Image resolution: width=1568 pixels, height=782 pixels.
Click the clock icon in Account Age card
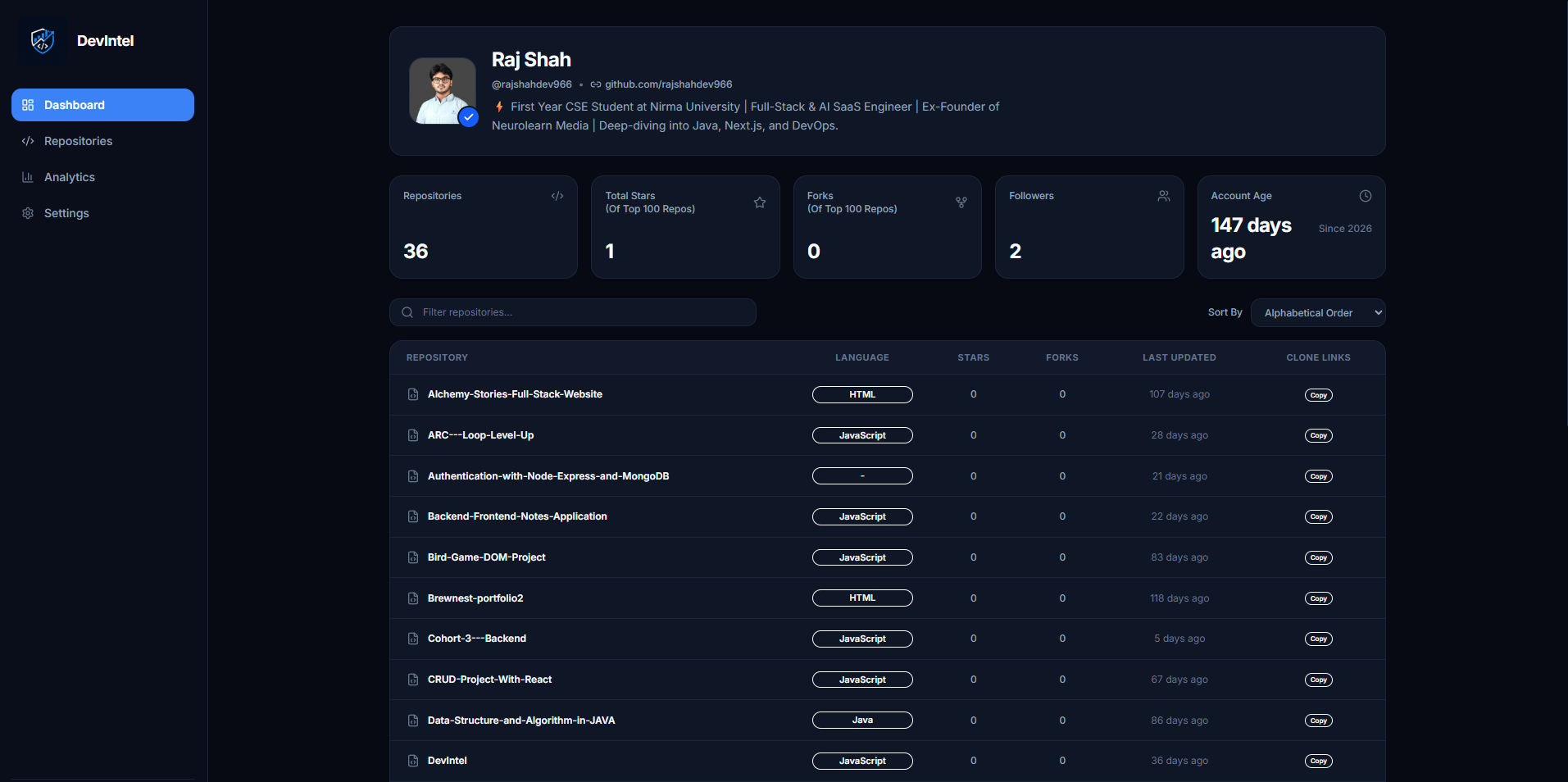pyautogui.click(x=1366, y=196)
